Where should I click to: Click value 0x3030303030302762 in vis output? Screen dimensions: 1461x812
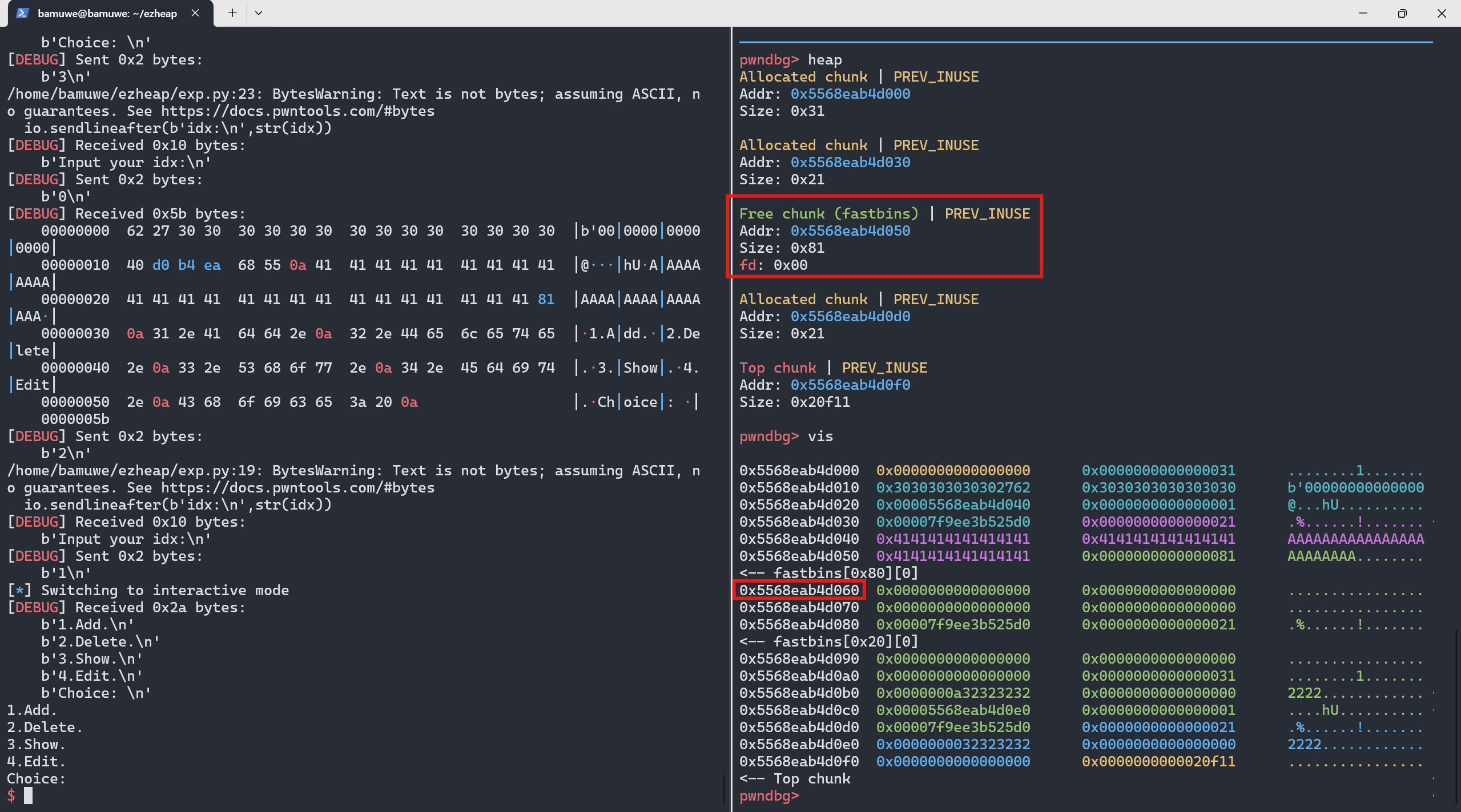[953, 487]
